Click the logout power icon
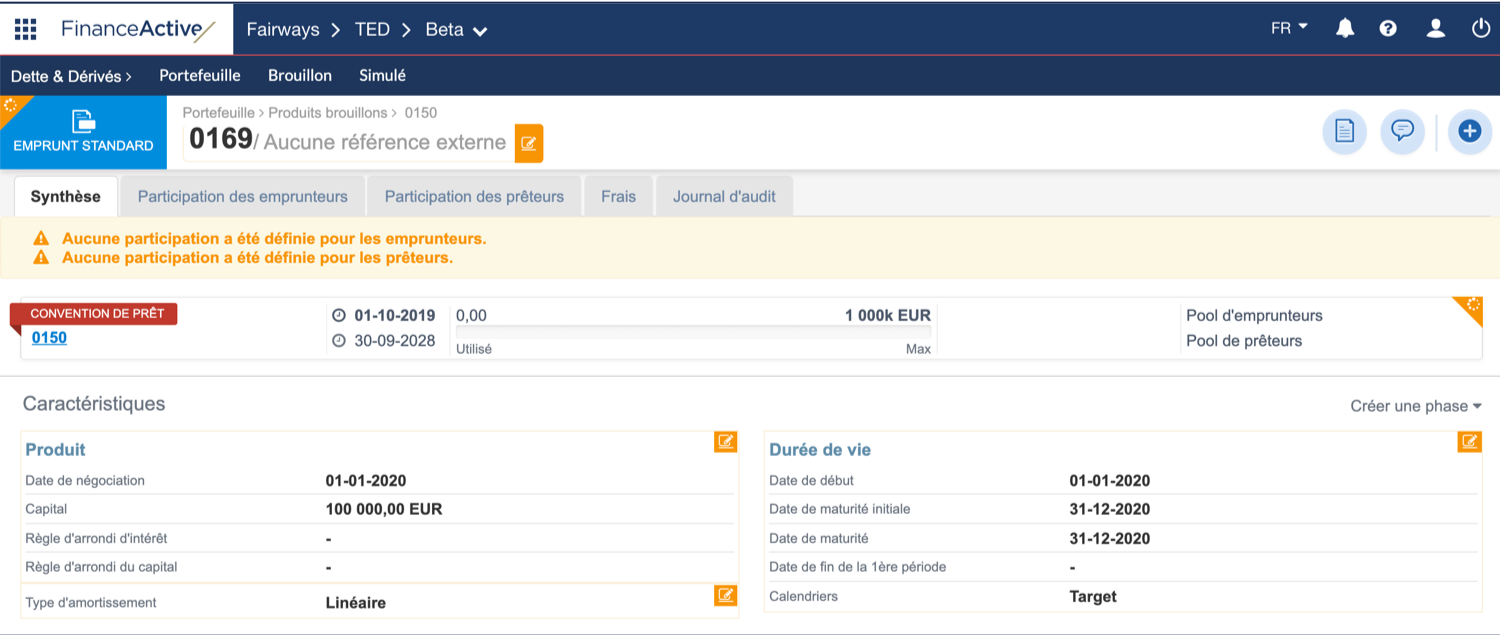Screen dimensions: 1500x635 (1480, 28)
